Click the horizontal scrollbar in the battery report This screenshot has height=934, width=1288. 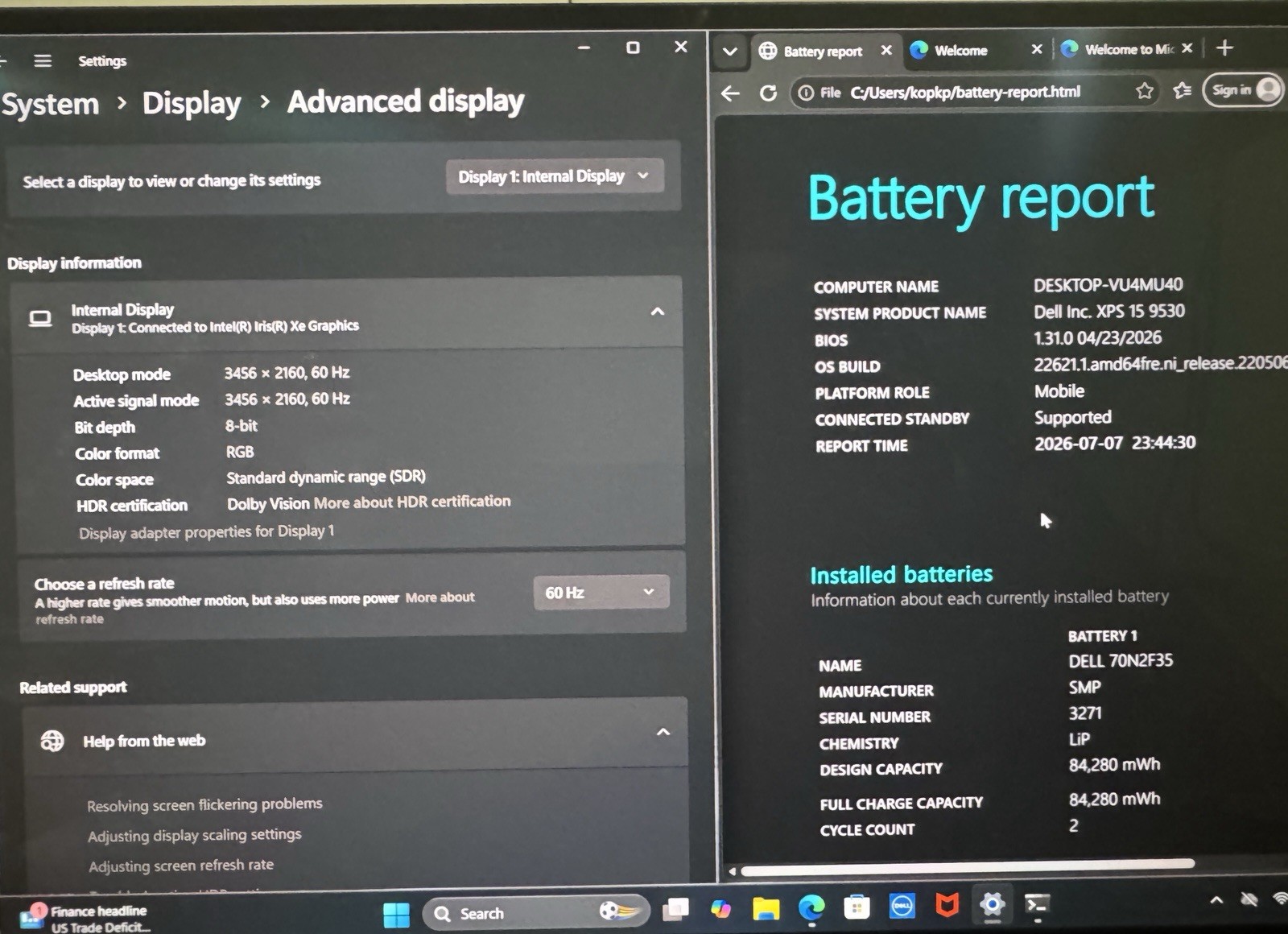pyautogui.click(x=967, y=868)
